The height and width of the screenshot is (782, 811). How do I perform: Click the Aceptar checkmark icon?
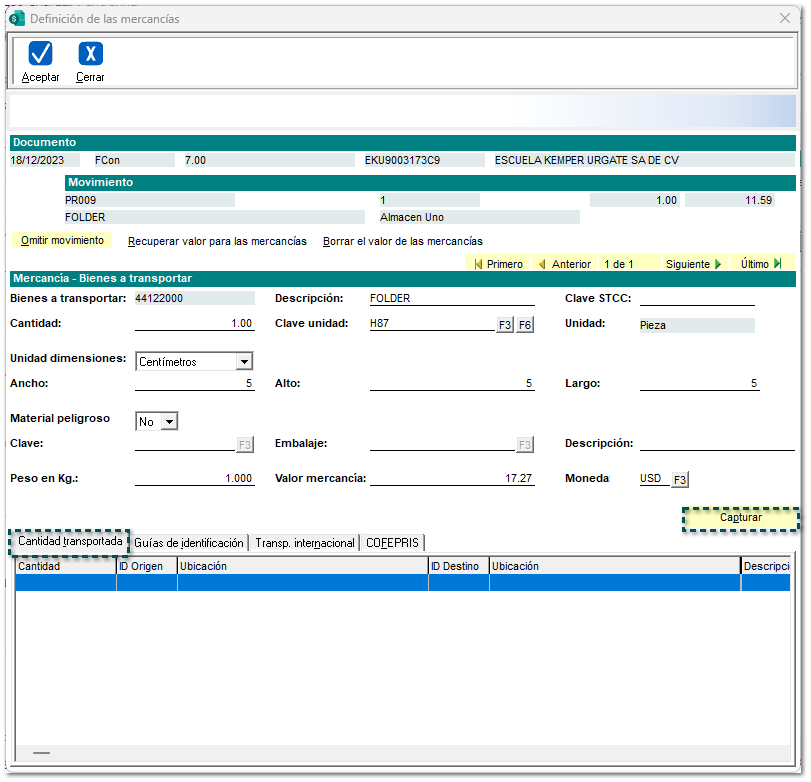coord(40,54)
